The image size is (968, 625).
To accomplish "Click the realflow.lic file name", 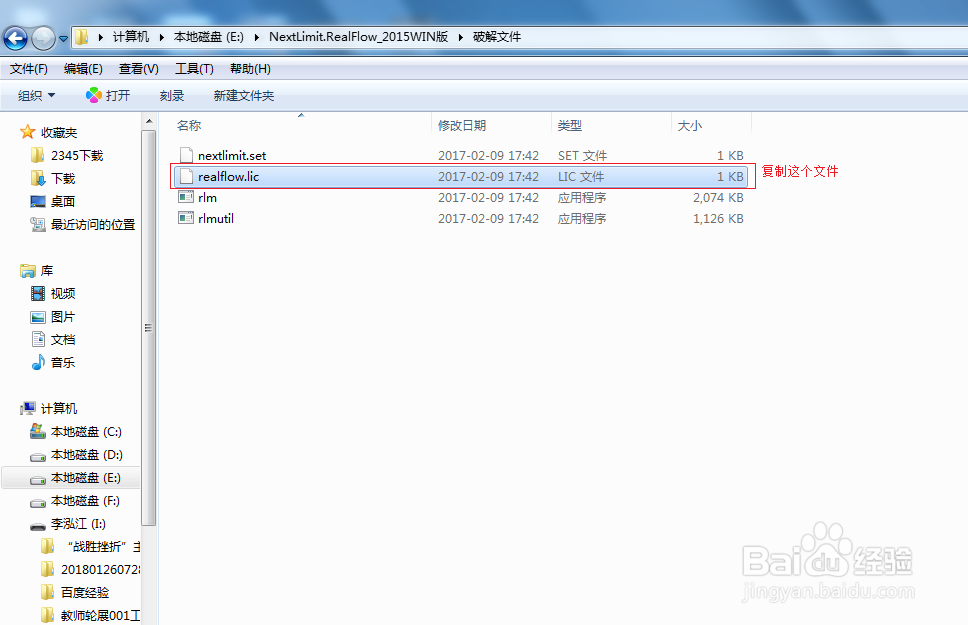I will (228, 177).
